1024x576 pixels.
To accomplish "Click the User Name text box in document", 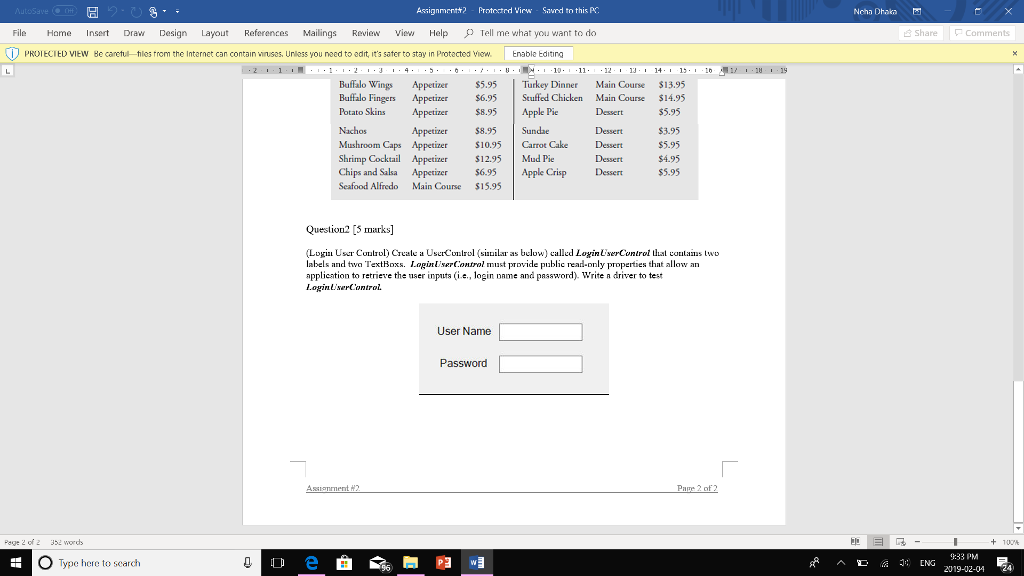I will tap(540, 332).
